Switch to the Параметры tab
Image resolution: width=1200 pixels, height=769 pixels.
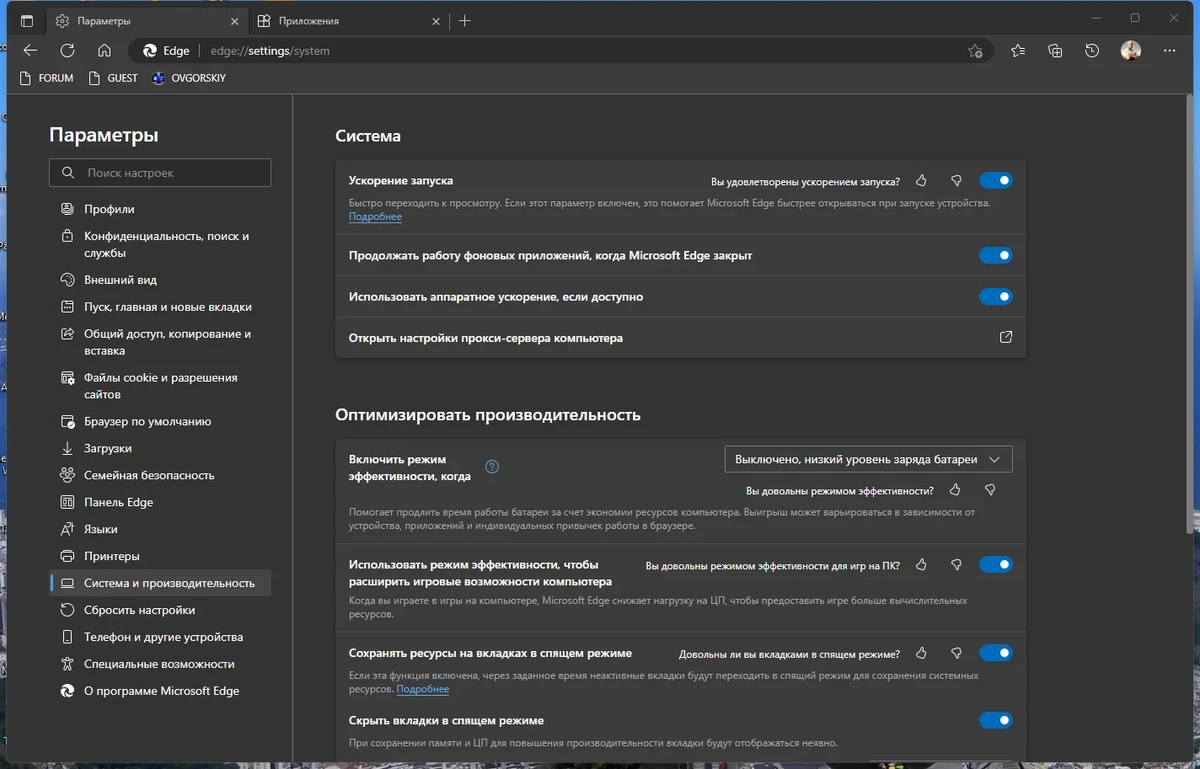pyautogui.click(x=149, y=20)
